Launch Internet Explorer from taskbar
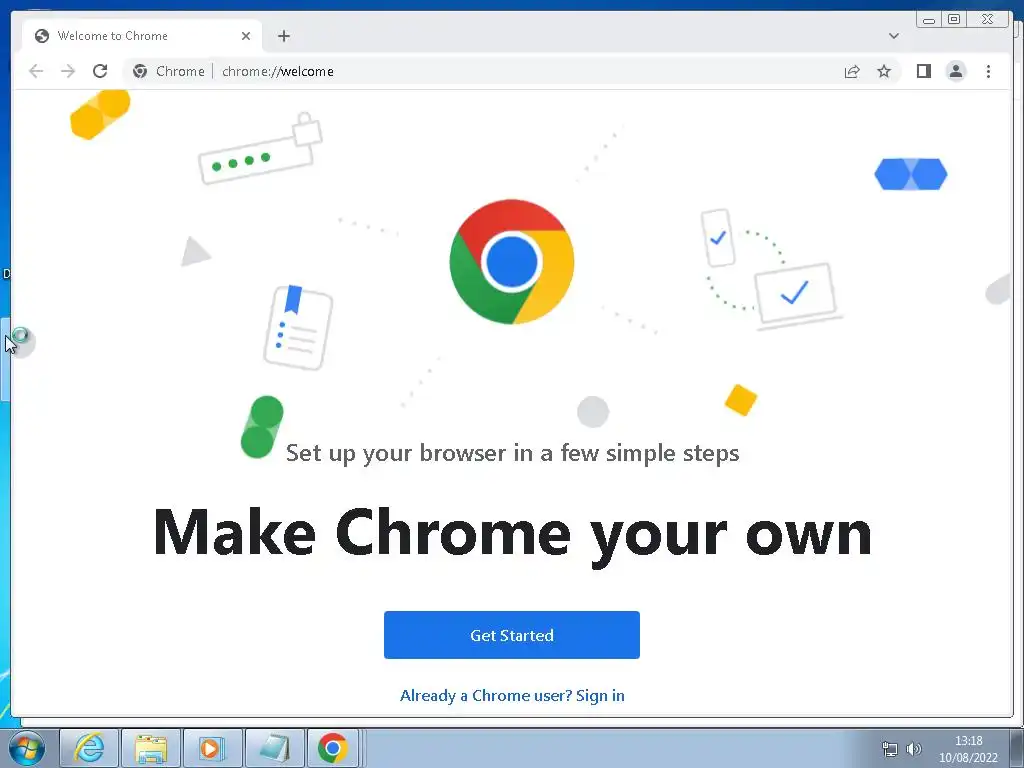Image resolution: width=1024 pixels, height=768 pixels. point(89,748)
